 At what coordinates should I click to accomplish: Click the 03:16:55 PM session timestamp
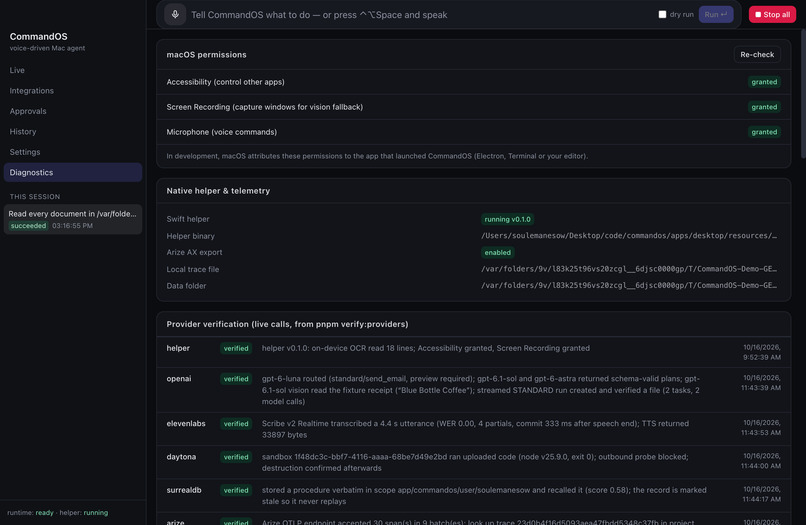coord(72,226)
